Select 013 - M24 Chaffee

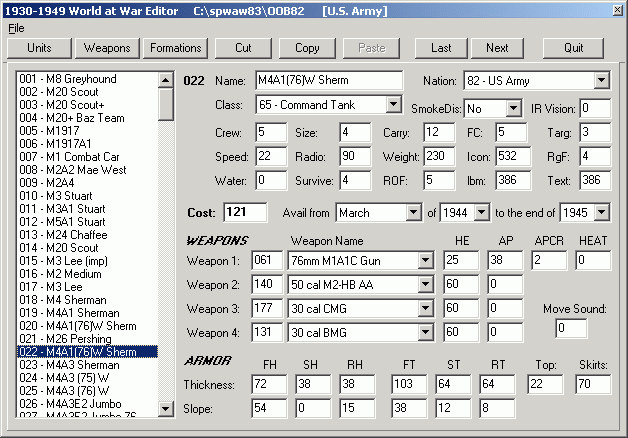coord(87,235)
